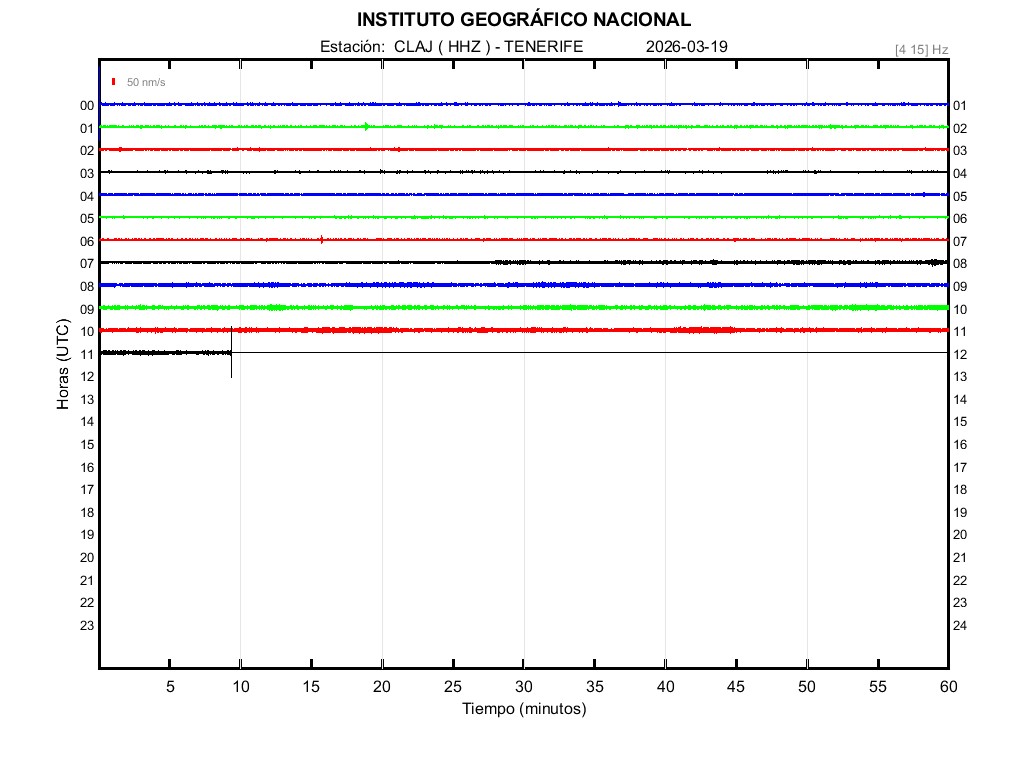Click the spike on the 06 hour red trace
This screenshot has width=1024, height=768.
click(x=321, y=239)
